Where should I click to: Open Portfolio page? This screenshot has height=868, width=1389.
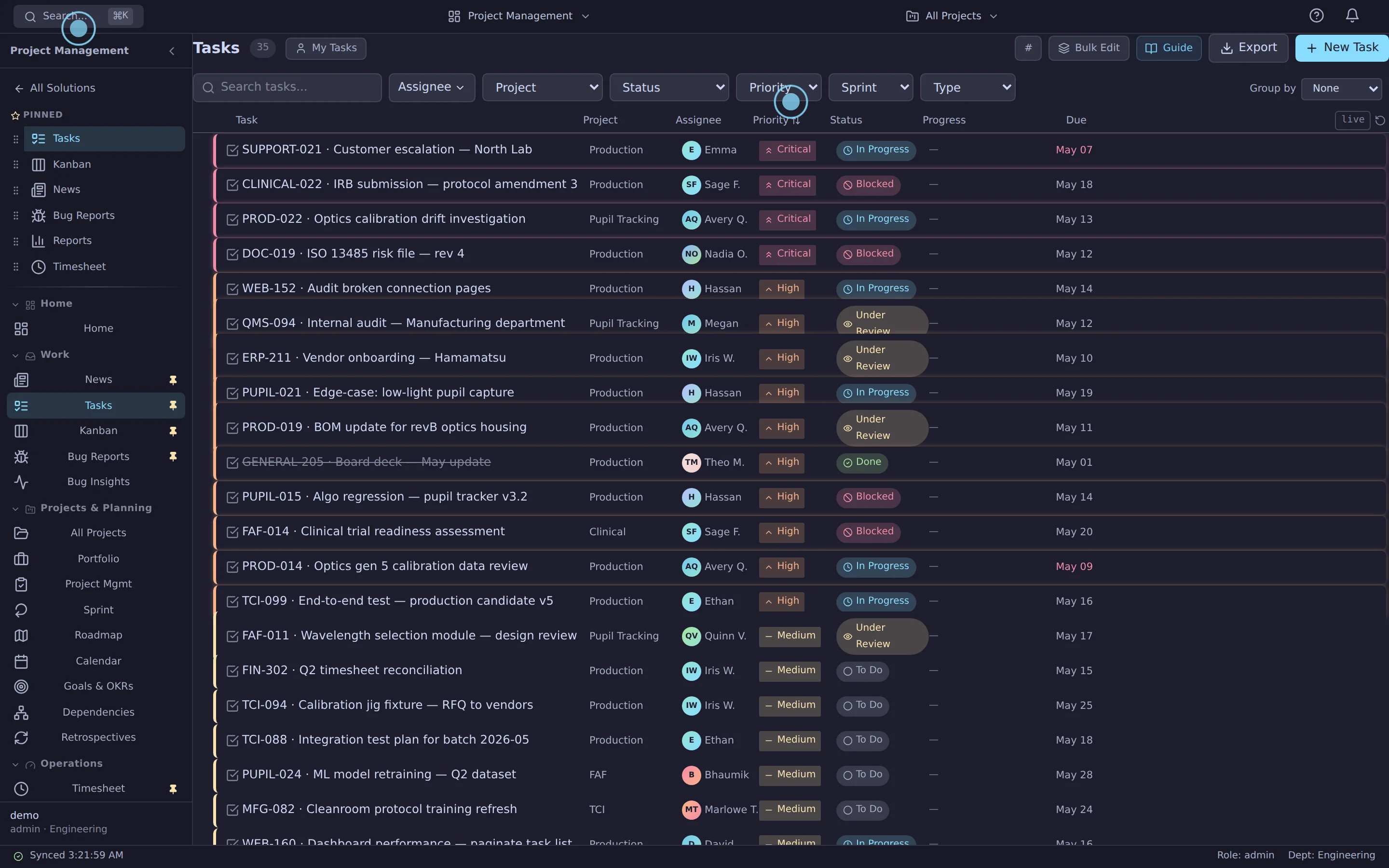pyautogui.click(x=96, y=559)
